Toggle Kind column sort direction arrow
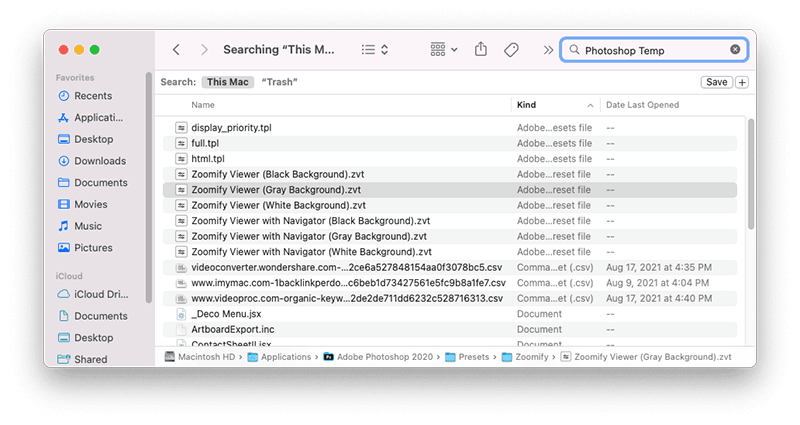 click(x=590, y=105)
